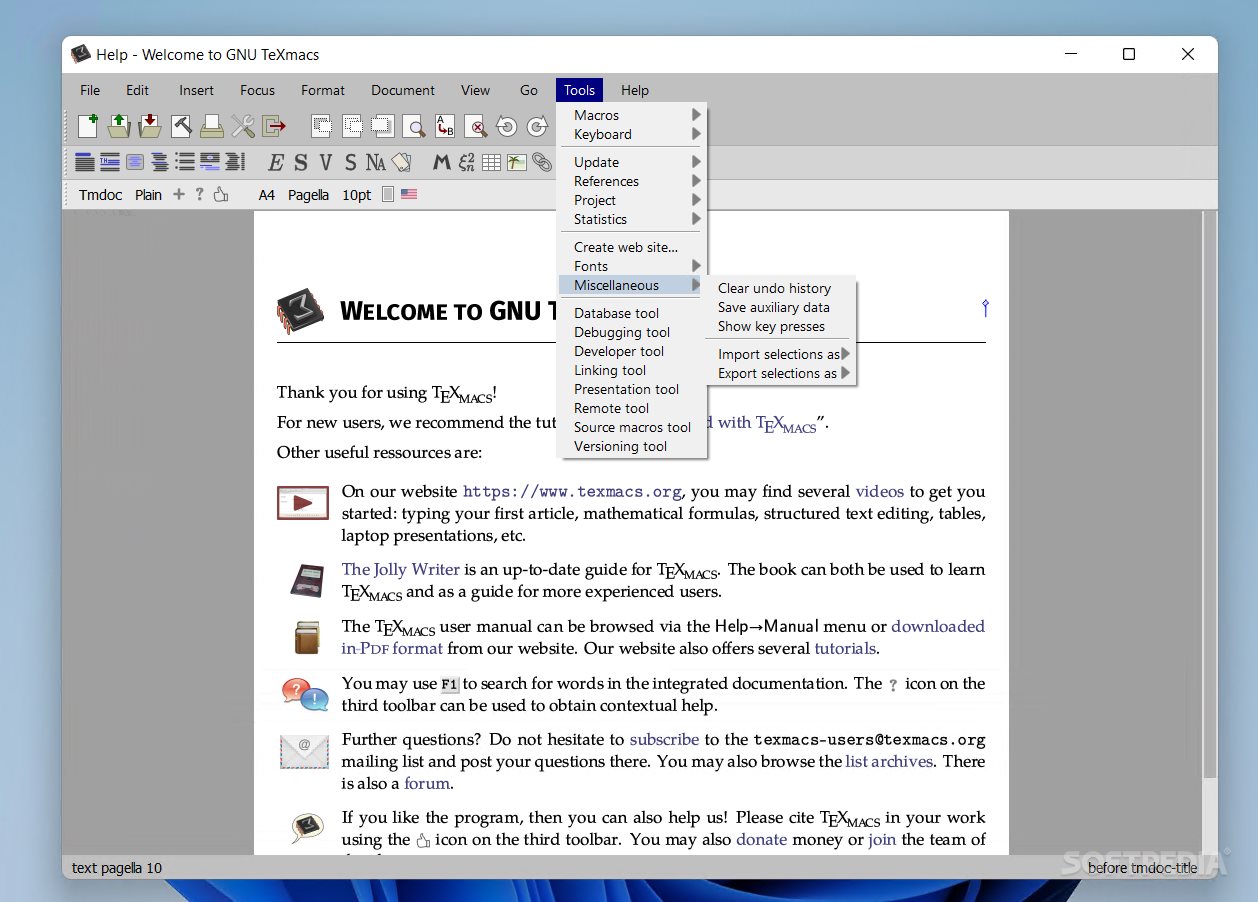Click the TH theorem environment icon

pos(110,162)
